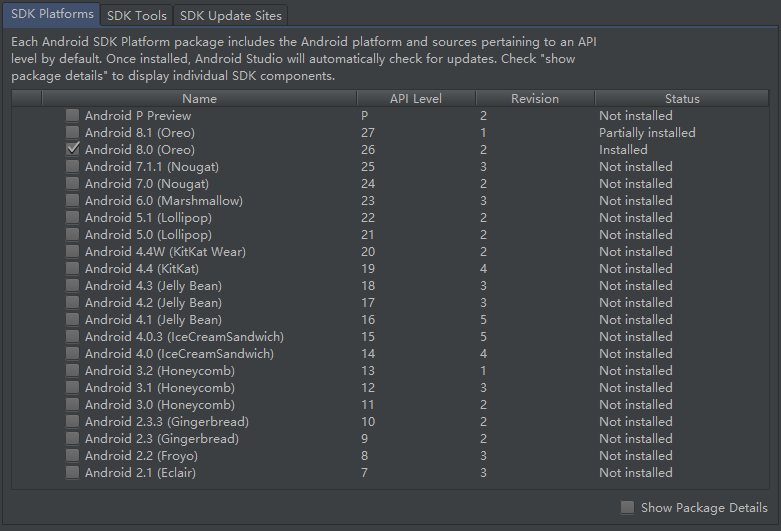
Task: Click API level 15 cell
Action: (368, 337)
